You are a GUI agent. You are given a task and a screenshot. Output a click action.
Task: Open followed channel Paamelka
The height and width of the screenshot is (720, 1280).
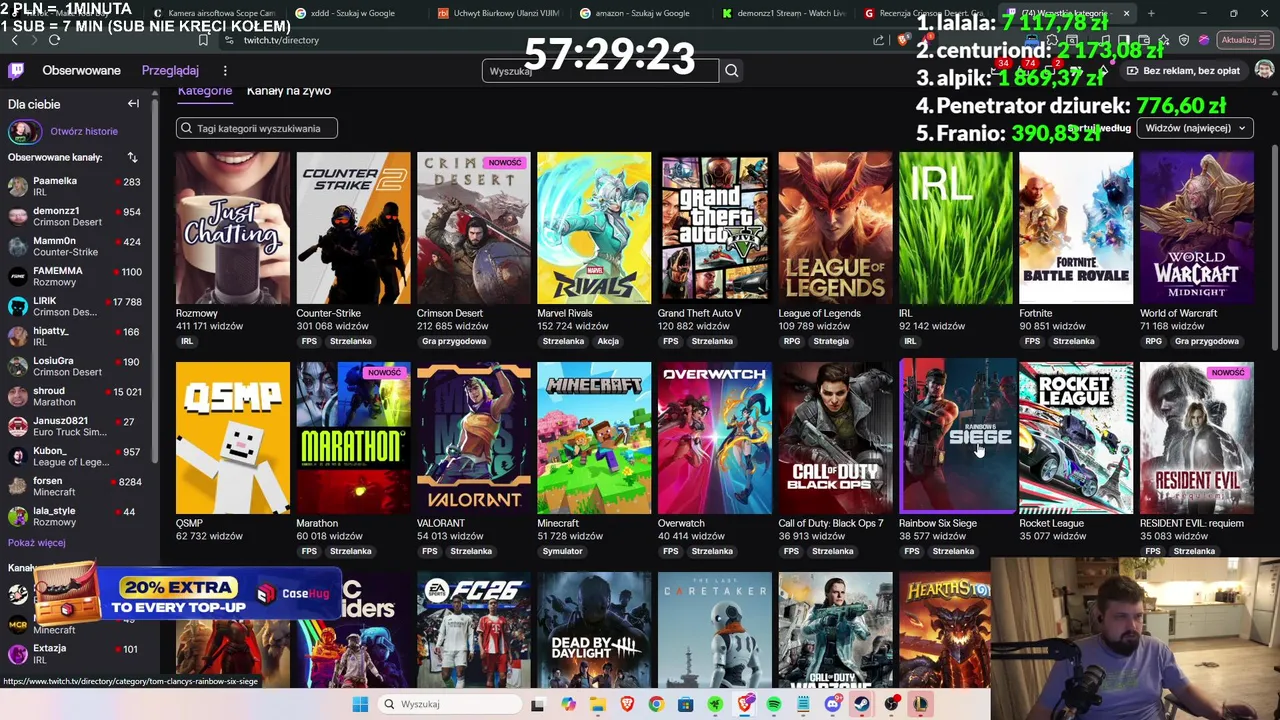tap(75, 186)
